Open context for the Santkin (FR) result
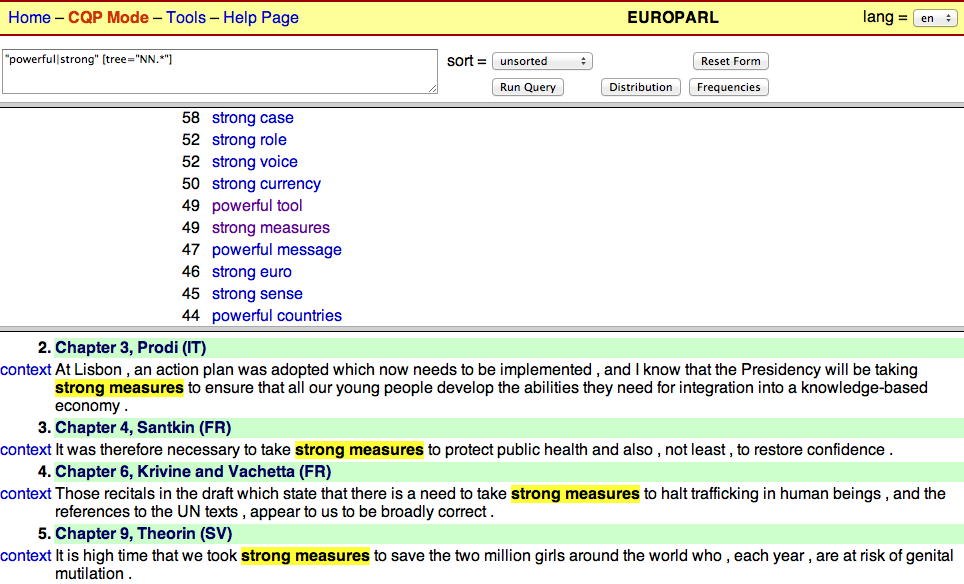The height and width of the screenshot is (584, 964). [26, 450]
